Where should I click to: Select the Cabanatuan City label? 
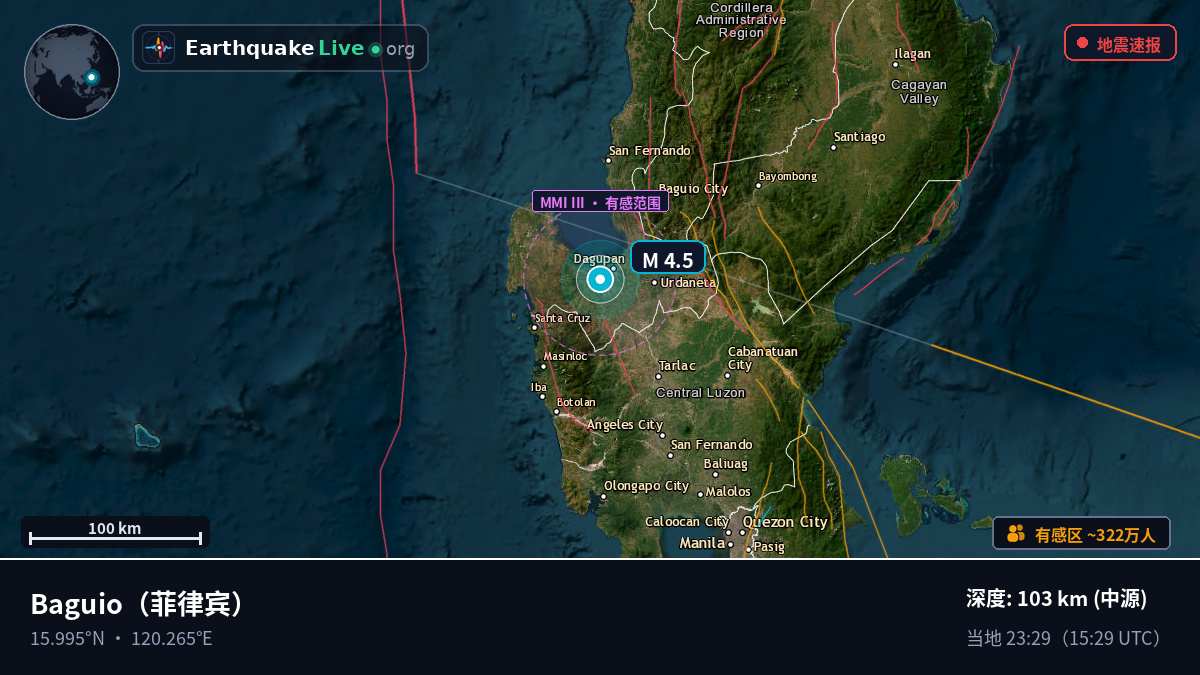click(x=763, y=358)
